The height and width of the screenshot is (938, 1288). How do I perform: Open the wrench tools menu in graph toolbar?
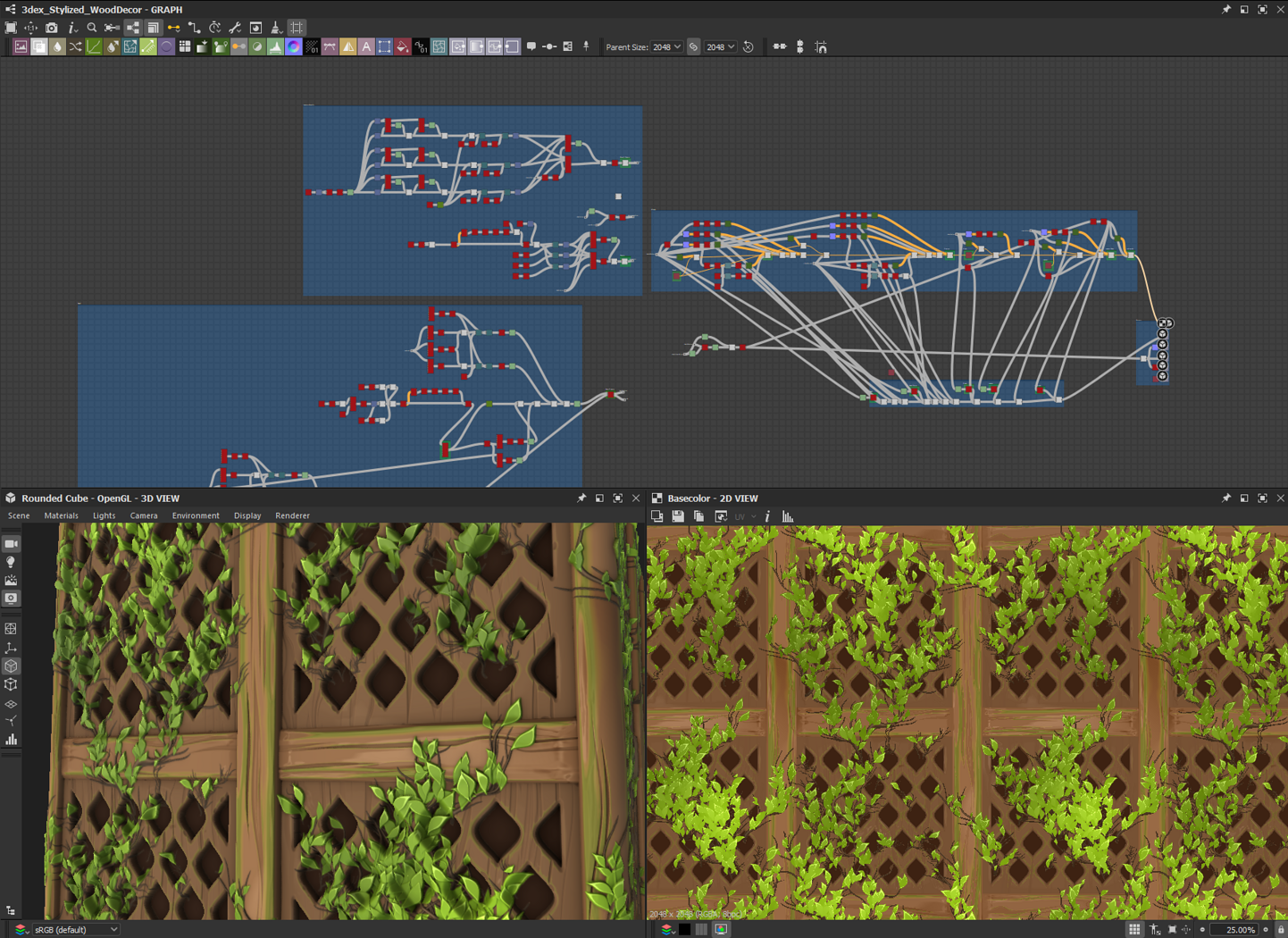pos(235,28)
